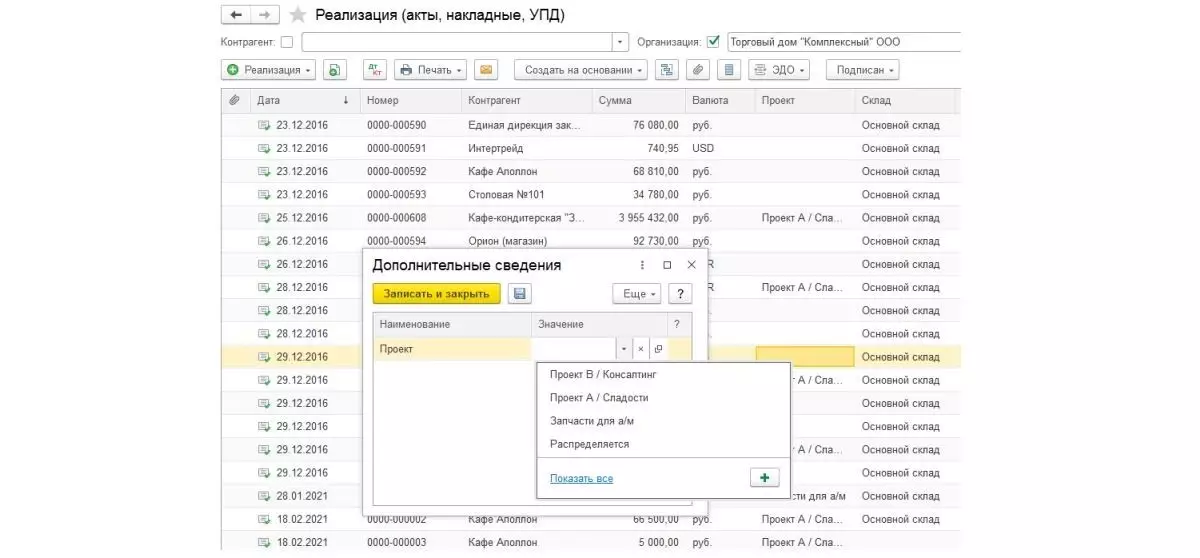1200x558 pixels.
Task: Expand the Контрагент filter dropdown arrow
Action: [620, 42]
